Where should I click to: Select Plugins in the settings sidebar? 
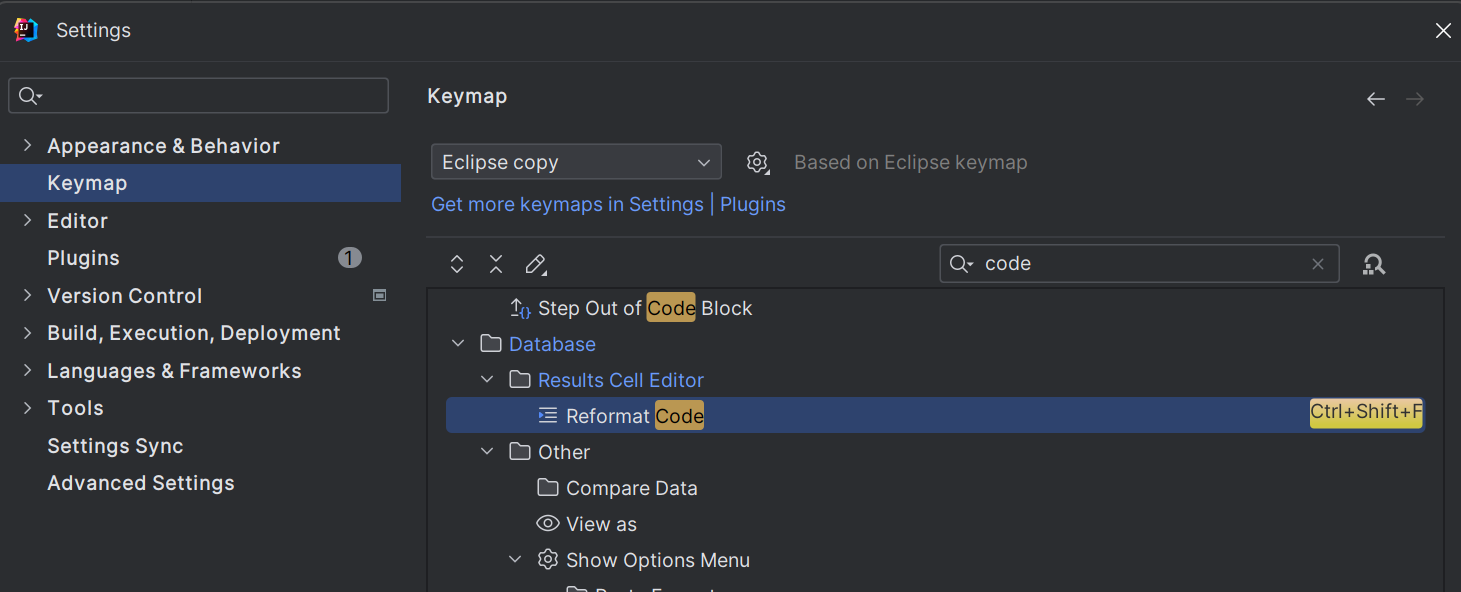pos(84,258)
